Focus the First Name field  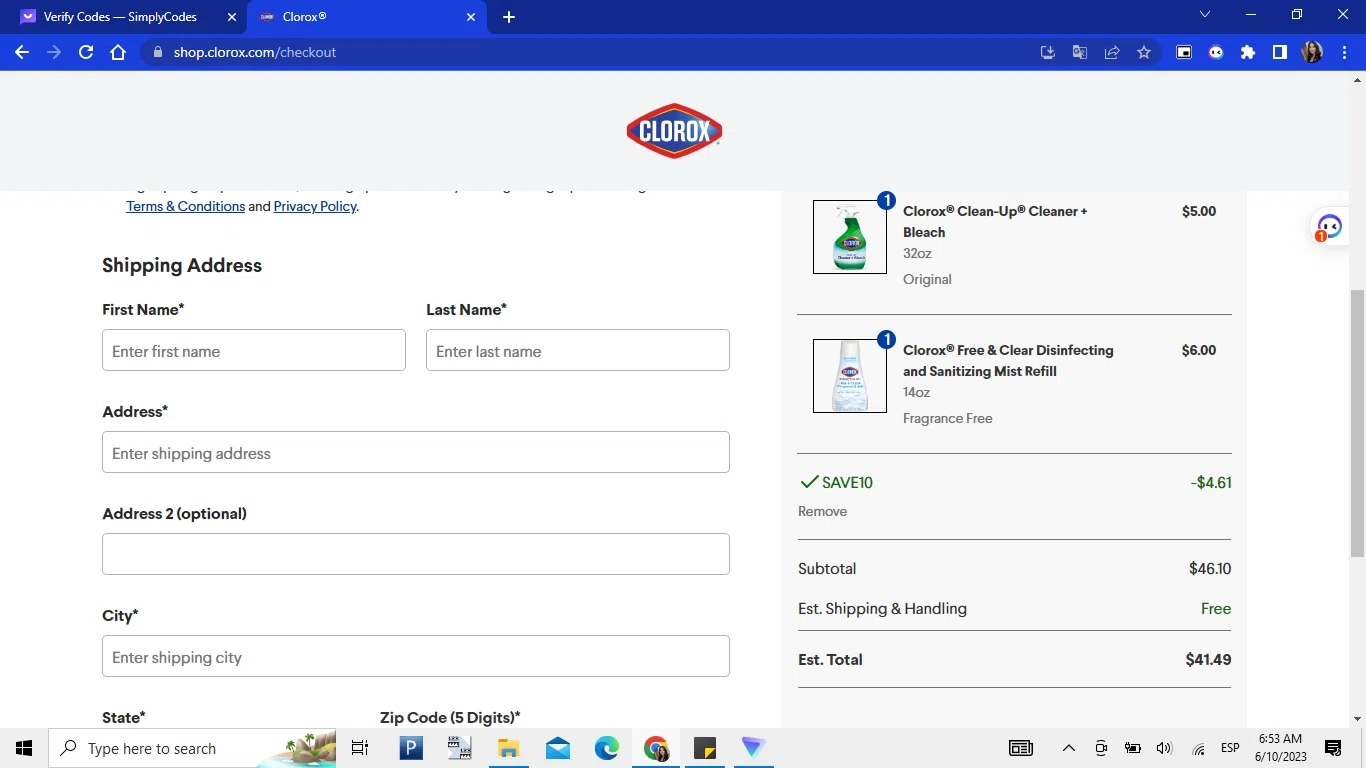click(254, 350)
